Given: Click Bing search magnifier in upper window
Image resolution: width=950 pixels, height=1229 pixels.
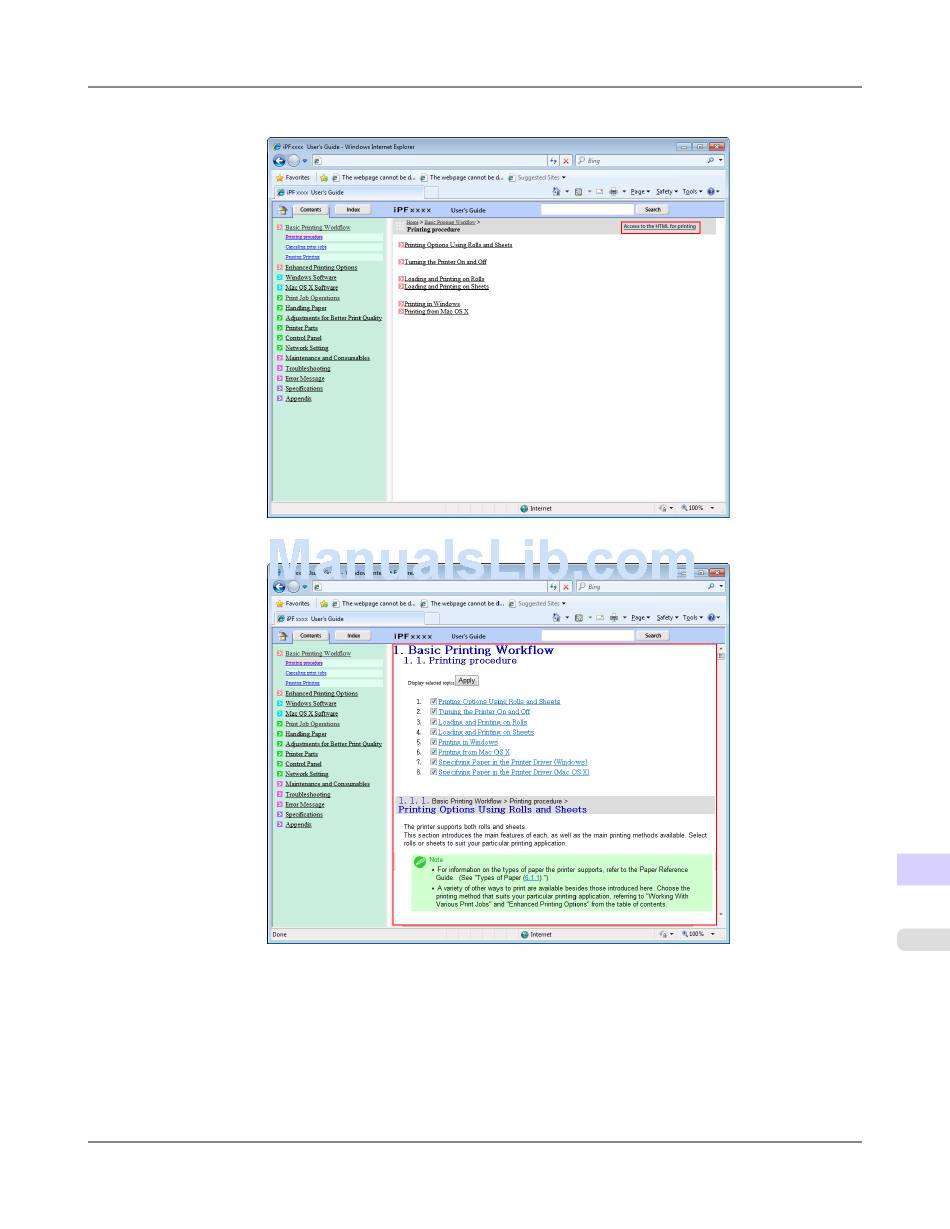Looking at the screenshot, I should pos(711,160).
